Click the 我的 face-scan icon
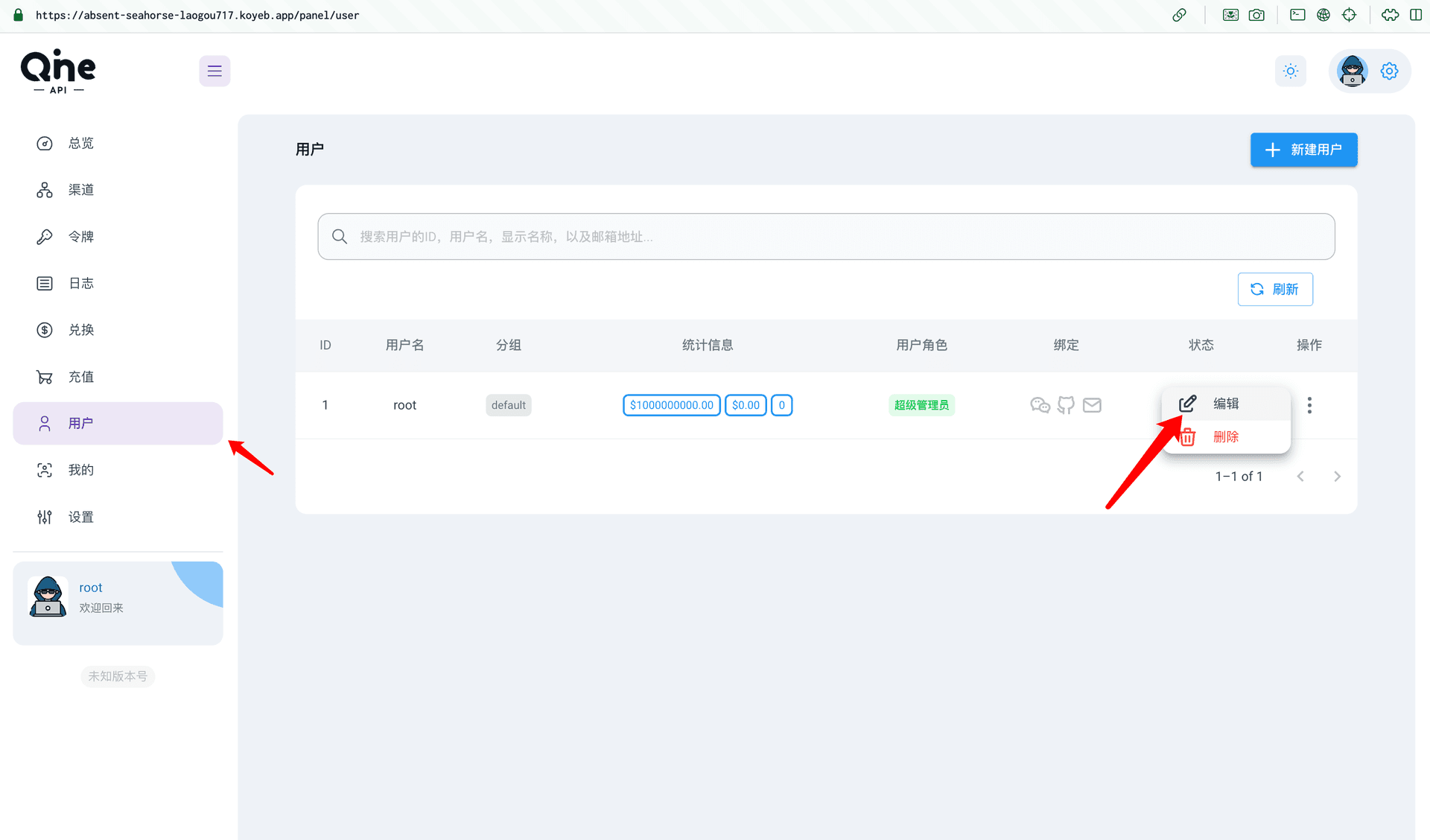The height and width of the screenshot is (840, 1430). pos(45,470)
